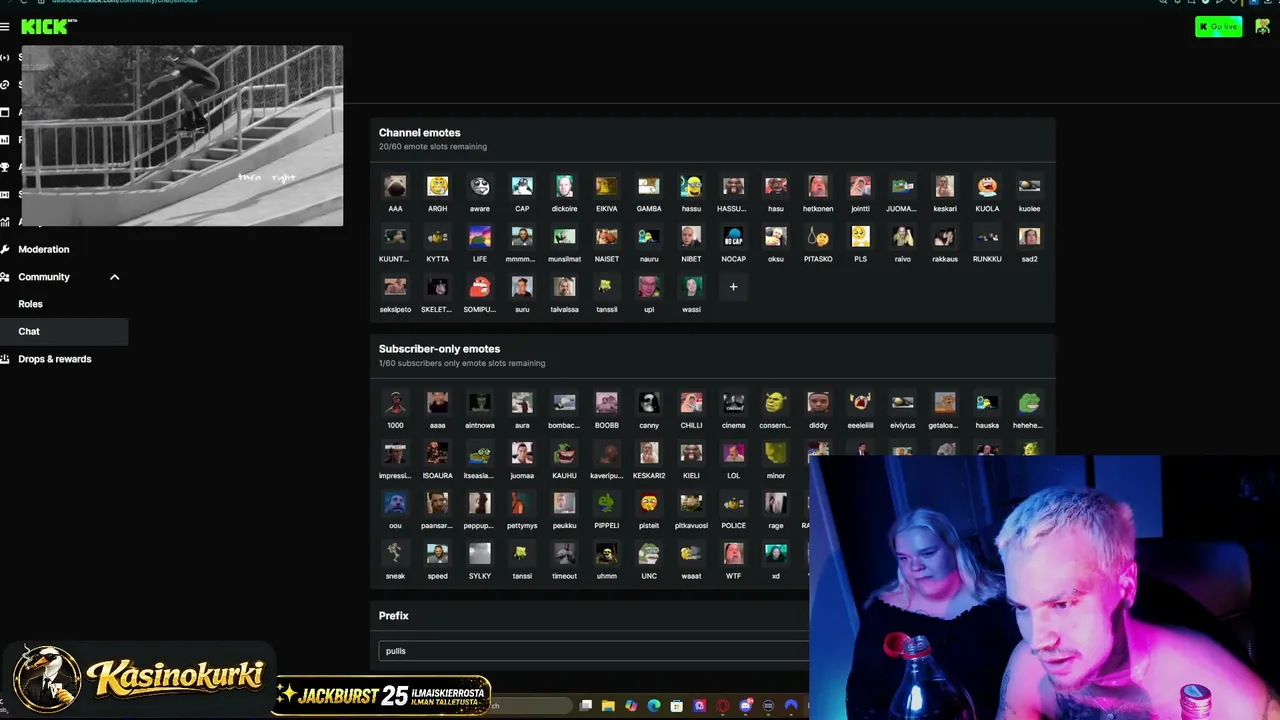The image size is (1280, 720).
Task: Open the hamburger menu beside the Kick logo
Action: click(x=5, y=27)
